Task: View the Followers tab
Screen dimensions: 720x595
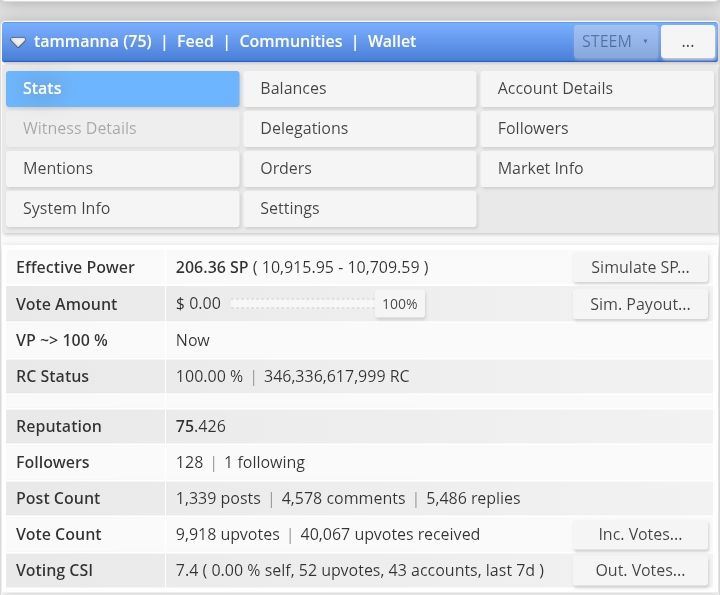Action: point(598,129)
